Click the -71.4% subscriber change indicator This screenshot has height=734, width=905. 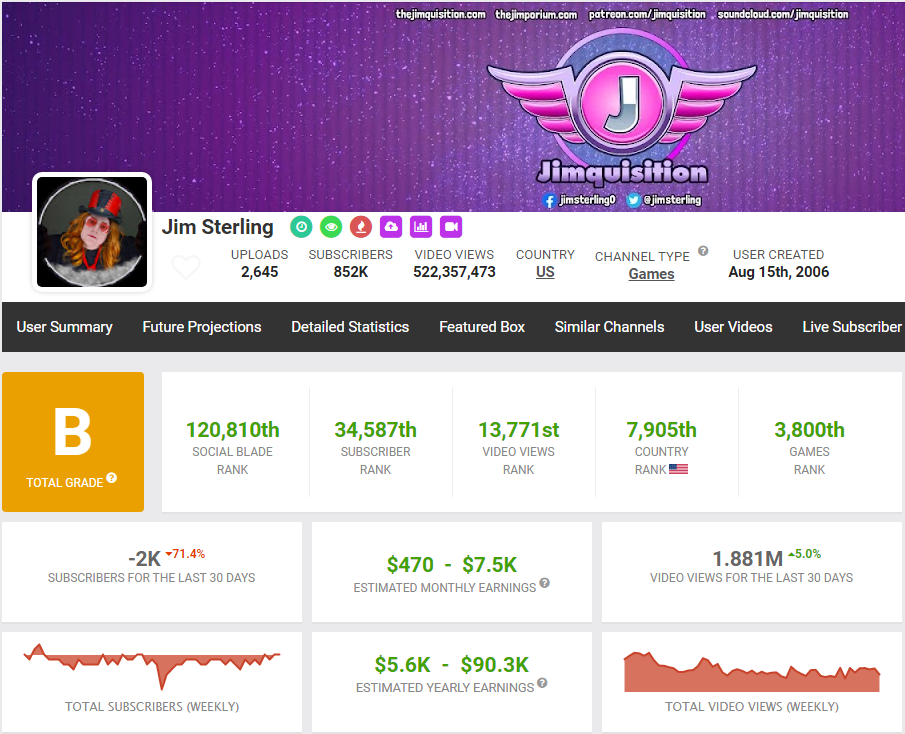pyautogui.click(x=185, y=554)
